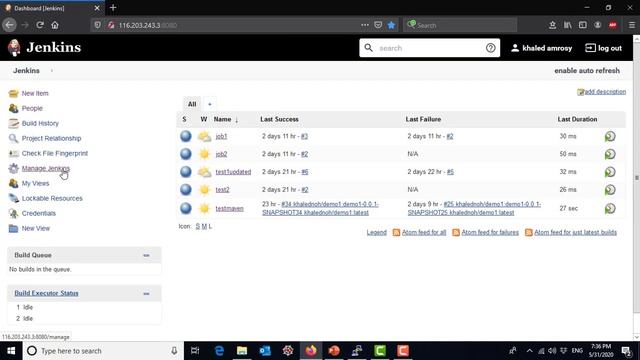Open a new browser tab
This screenshot has height=360, width=640.
tap(113, 8)
